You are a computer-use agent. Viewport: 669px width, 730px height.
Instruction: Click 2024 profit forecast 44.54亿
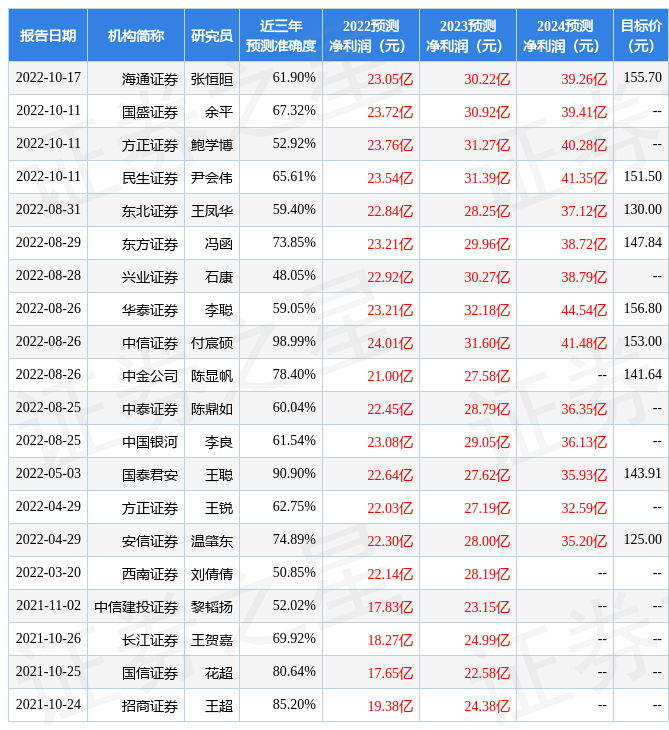pos(584,311)
